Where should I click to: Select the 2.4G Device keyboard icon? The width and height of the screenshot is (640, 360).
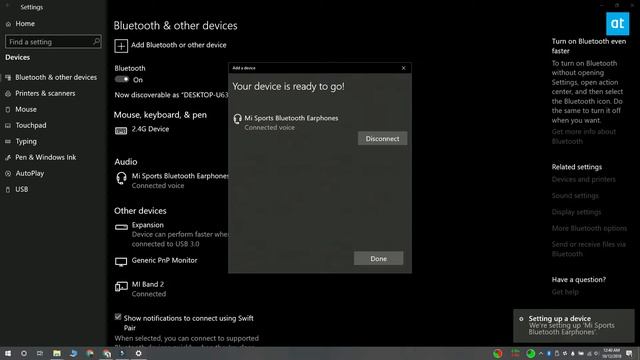[x=121, y=131]
